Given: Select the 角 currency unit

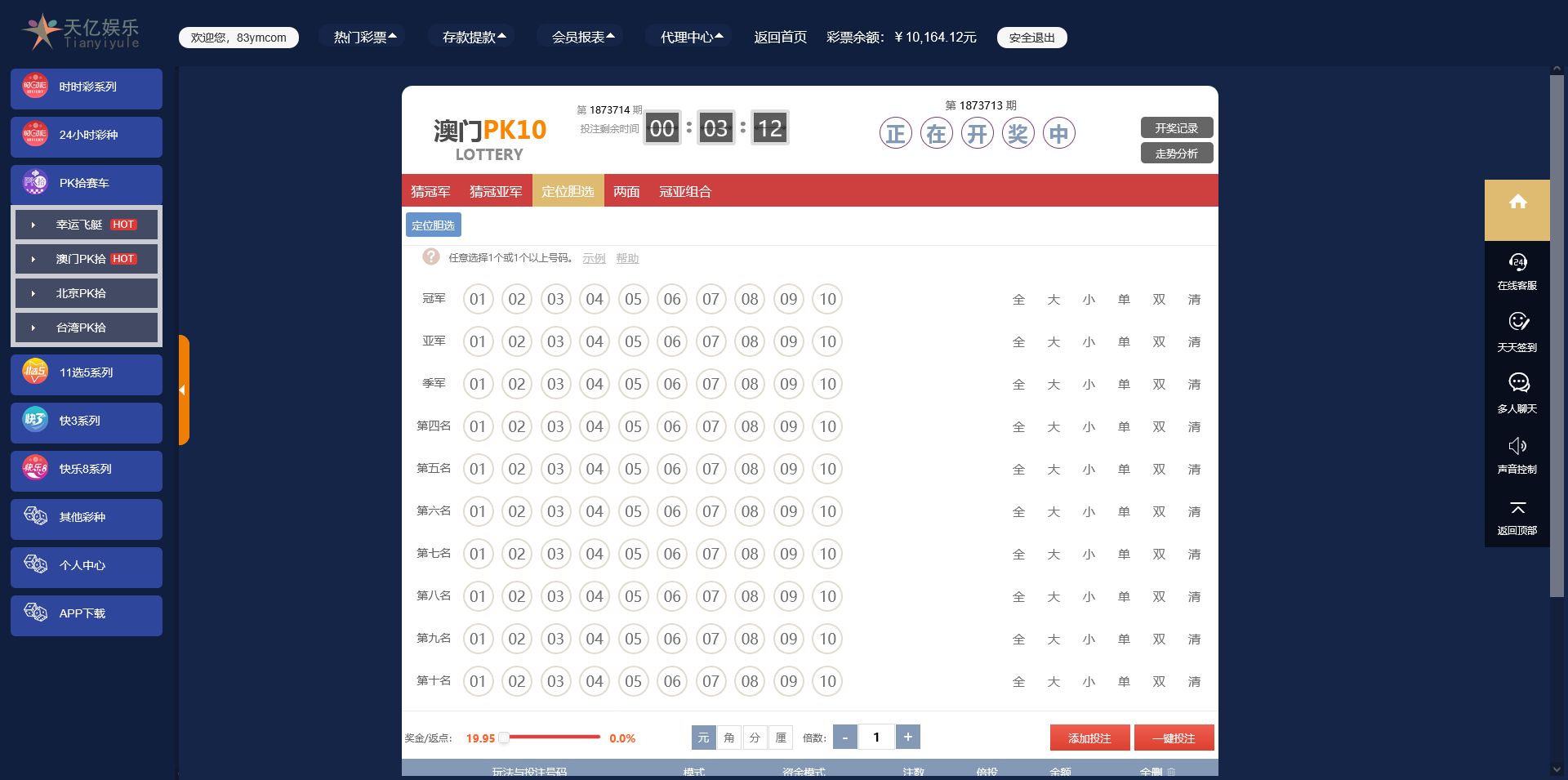Looking at the screenshot, I should pos(729,738).
